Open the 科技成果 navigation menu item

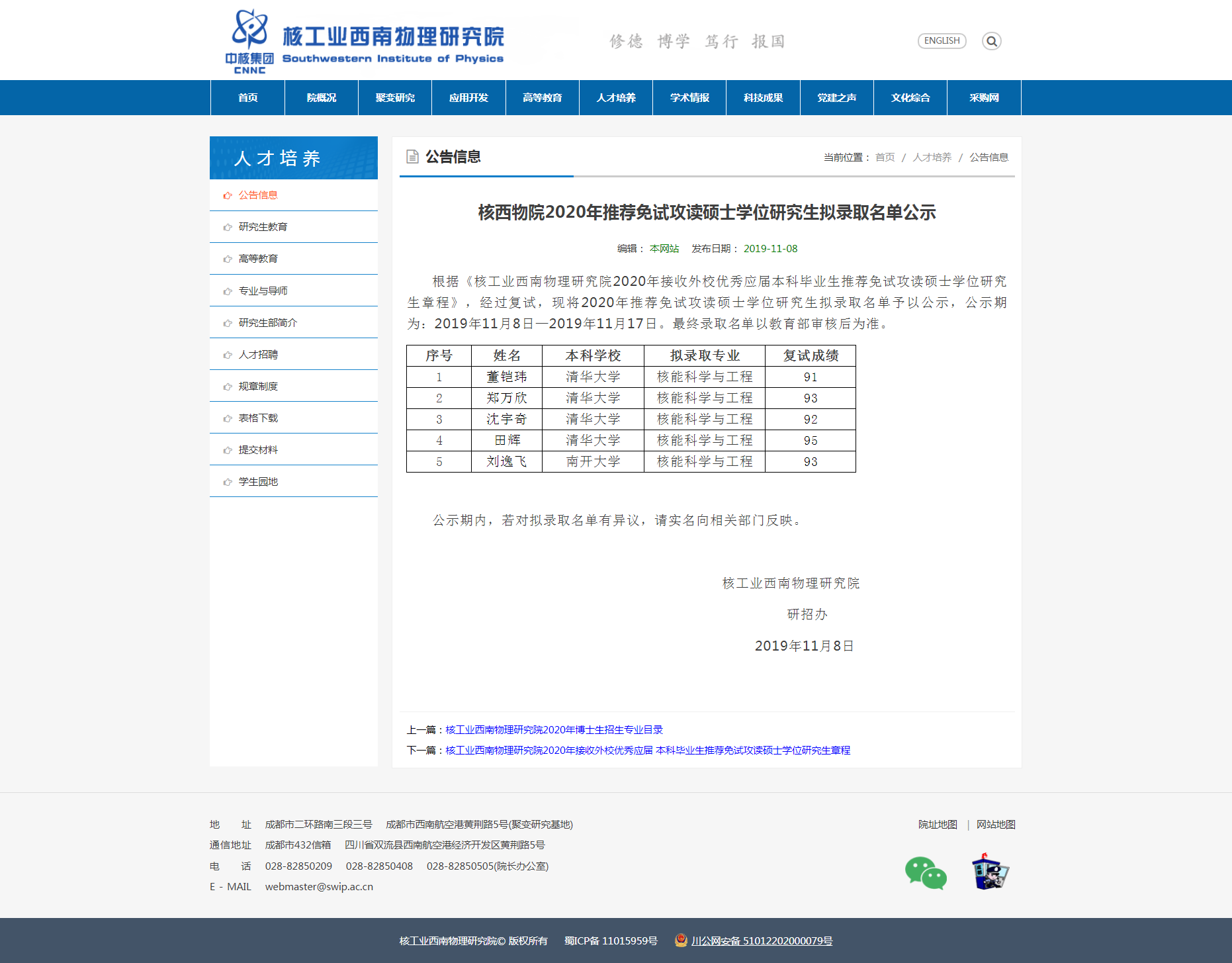pos(764,98)
